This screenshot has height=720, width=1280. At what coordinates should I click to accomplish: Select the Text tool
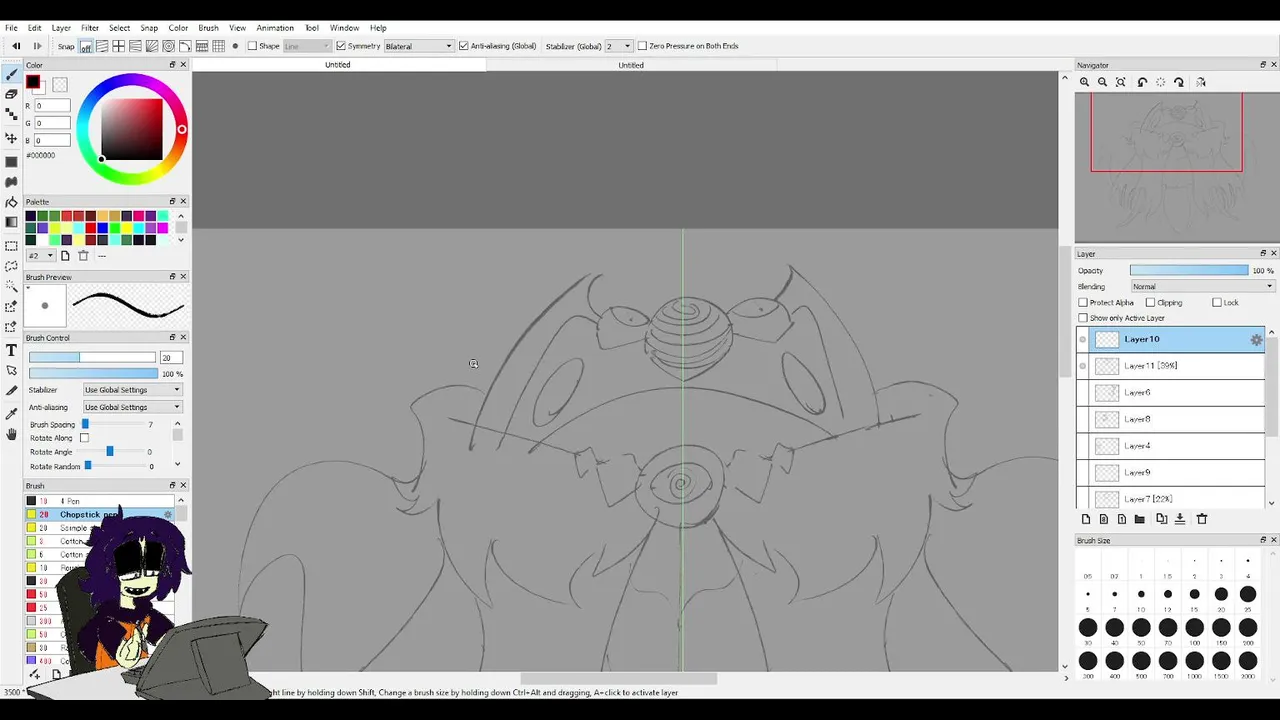point(11,350)
